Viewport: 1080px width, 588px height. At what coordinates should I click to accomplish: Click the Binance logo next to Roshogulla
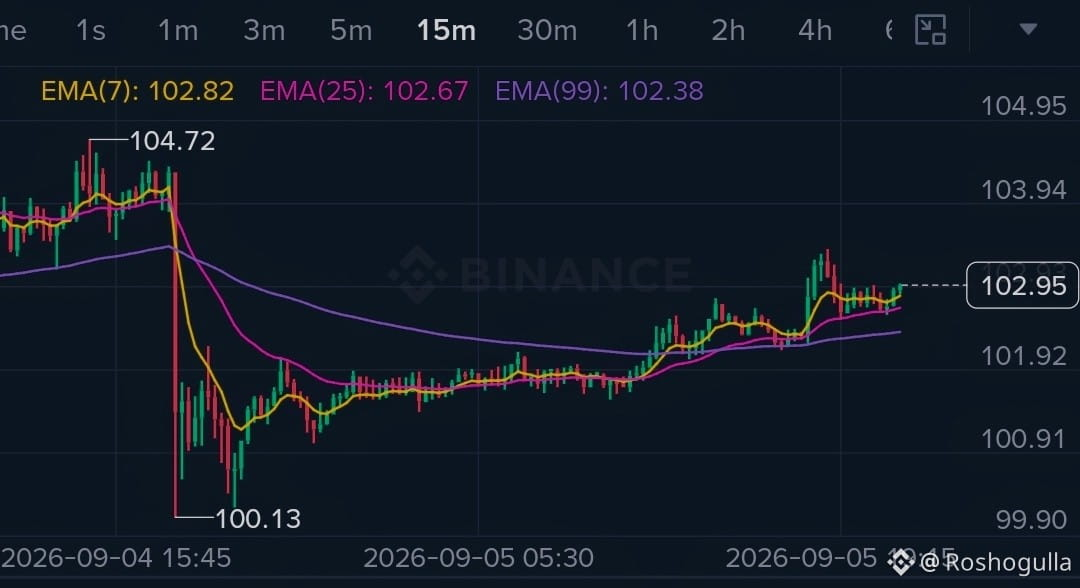(x=901, y=563)
